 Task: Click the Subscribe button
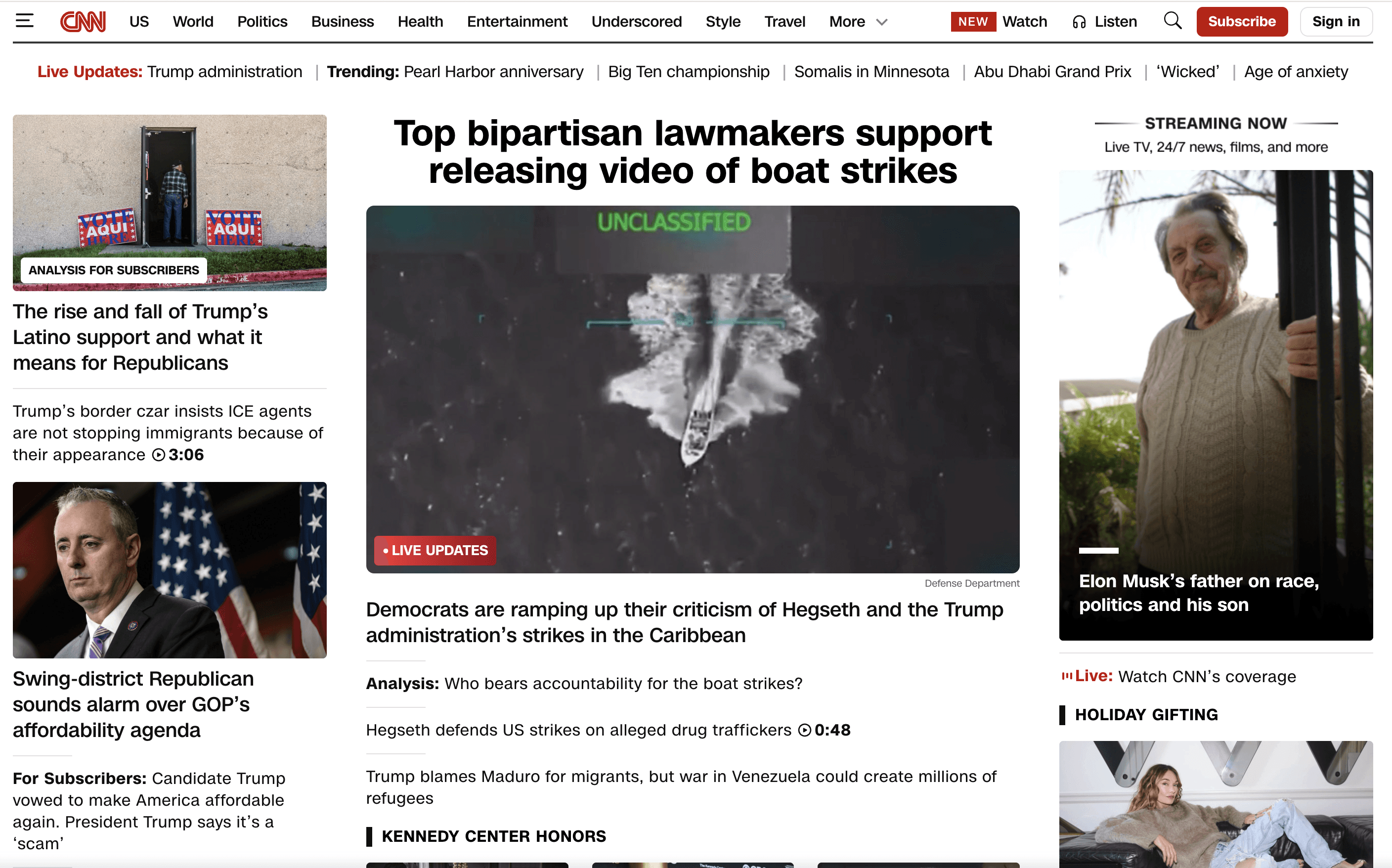click(x=1241, y=22)
